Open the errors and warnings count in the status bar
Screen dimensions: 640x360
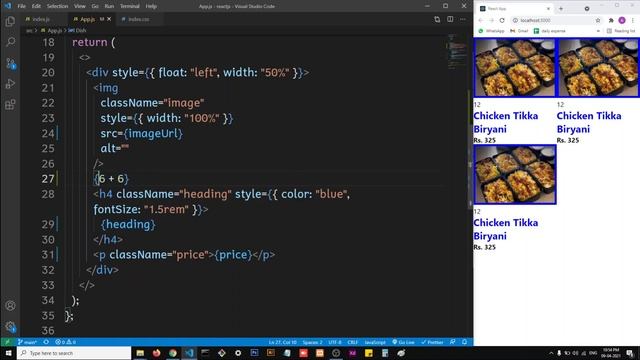pyautogui.click(x=66, y=342)
